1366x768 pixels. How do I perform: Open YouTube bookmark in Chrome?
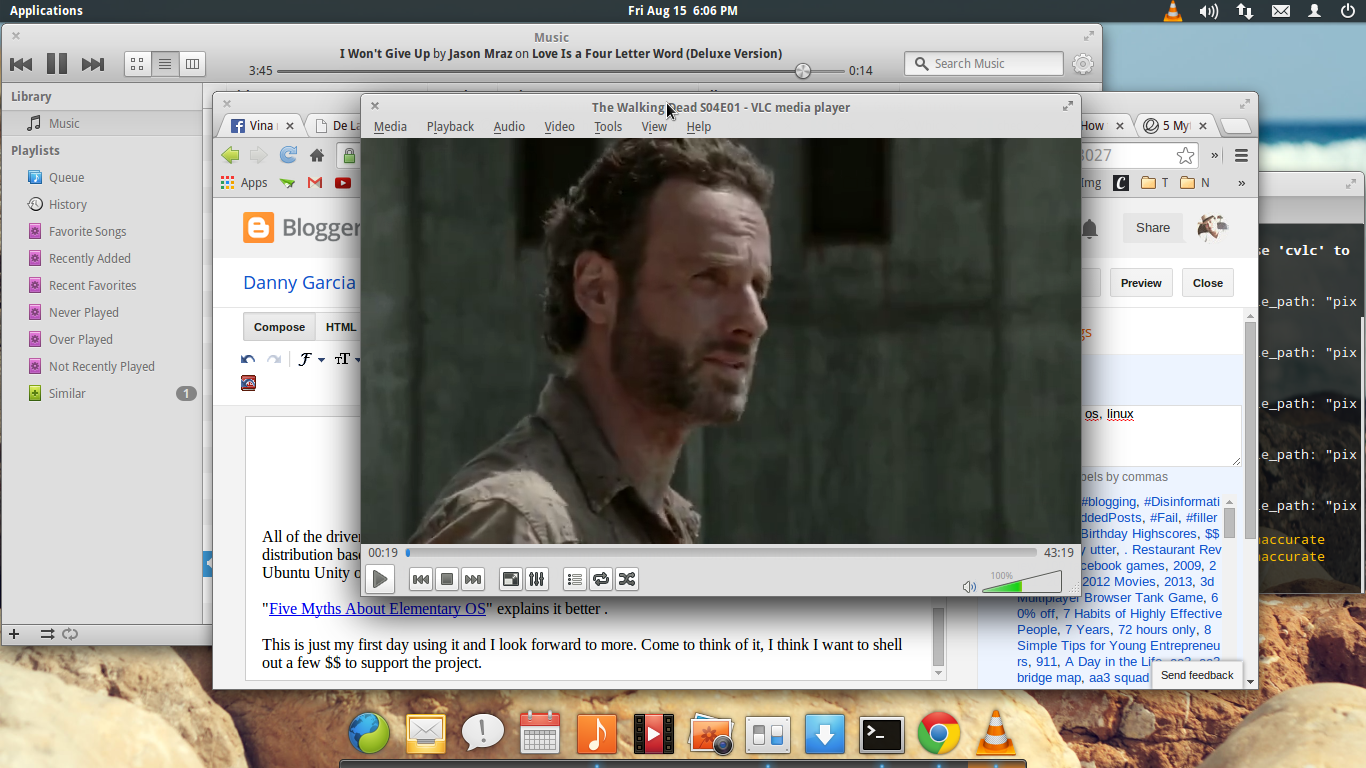pos(343,183)
